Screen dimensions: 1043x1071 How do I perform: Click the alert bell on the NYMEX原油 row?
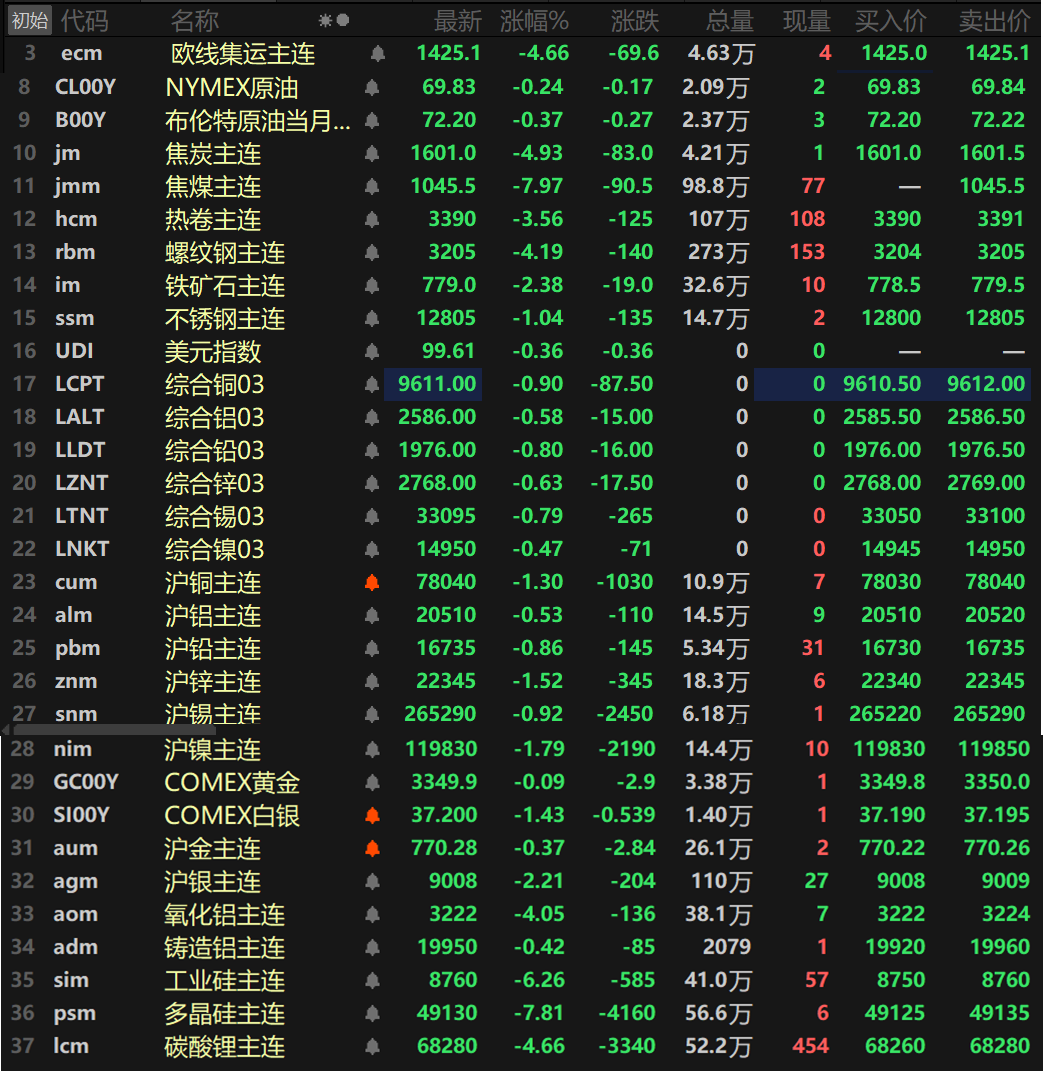point(371,86)
